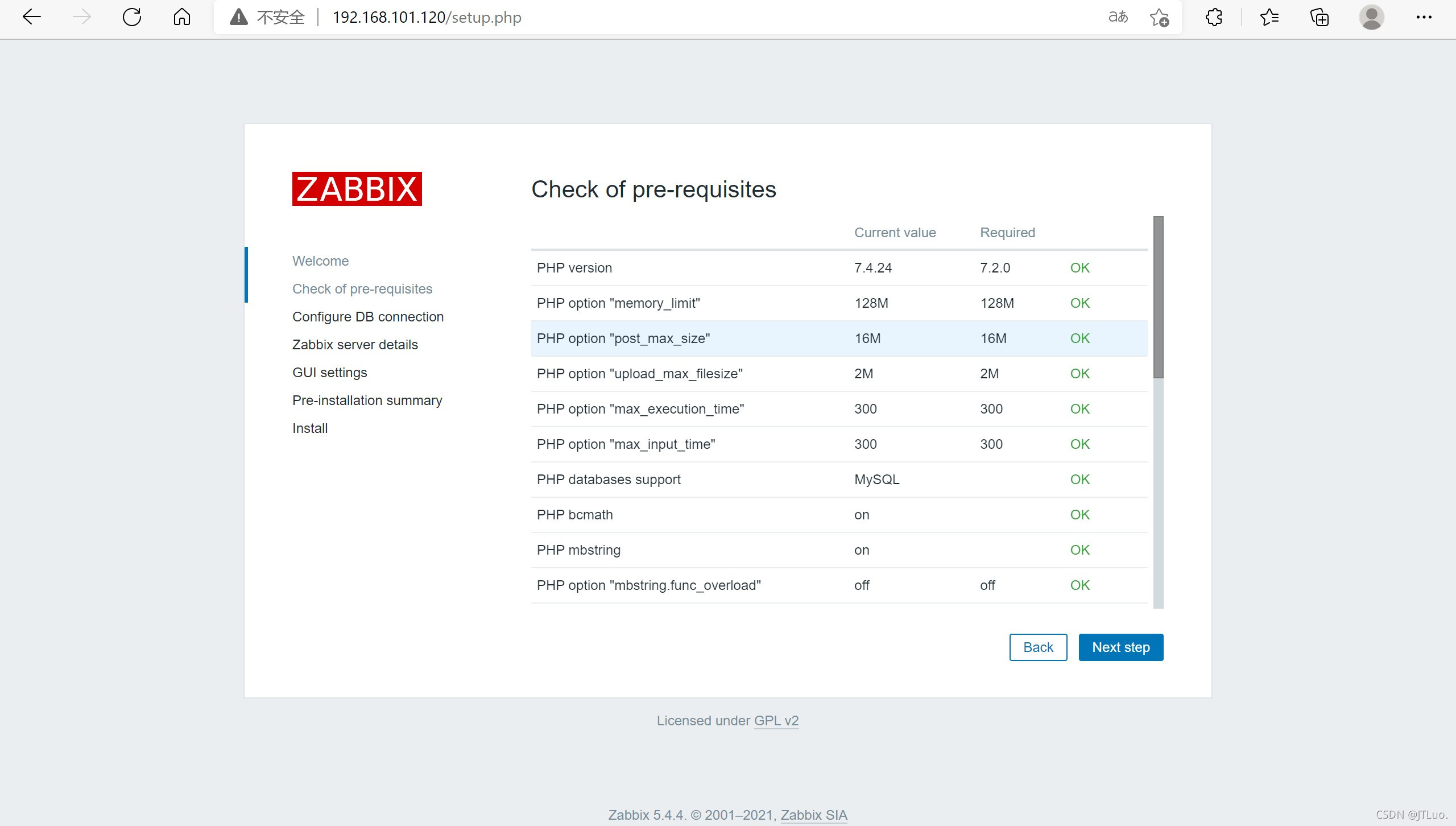1456x826 pixels.
Task: Open the favorites list icon
Action: point(1269,17)
